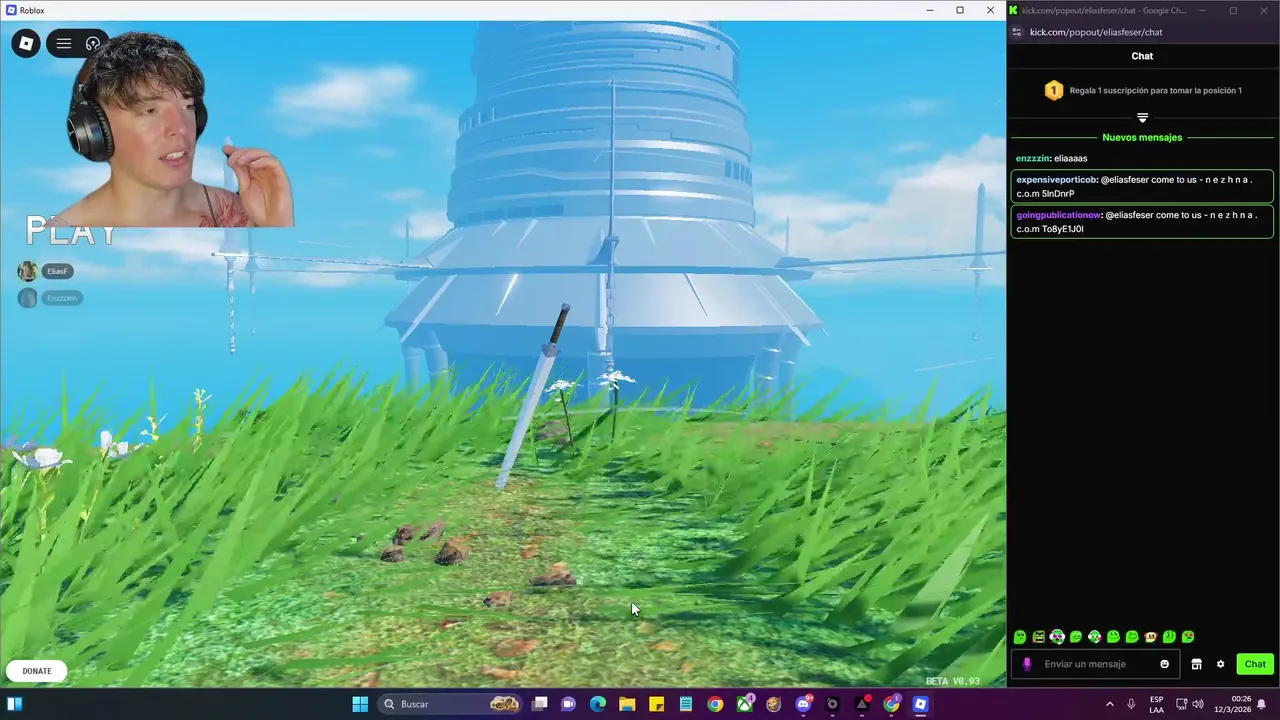Open the enzzzin username in chat

pos(1032,158)
